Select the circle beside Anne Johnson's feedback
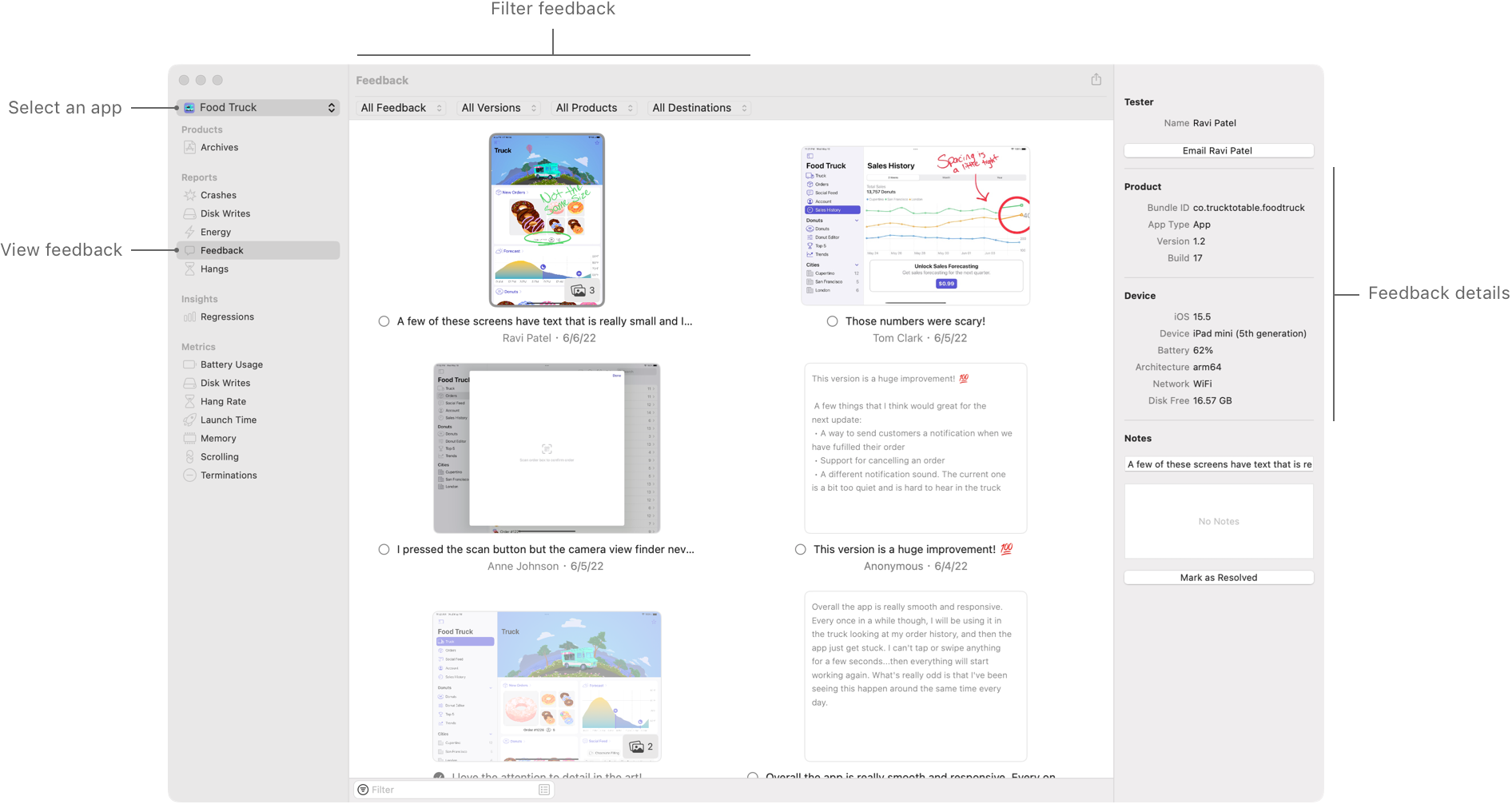Image resolution: width=1512 pixels, height=804 pixels. point(384,549)
